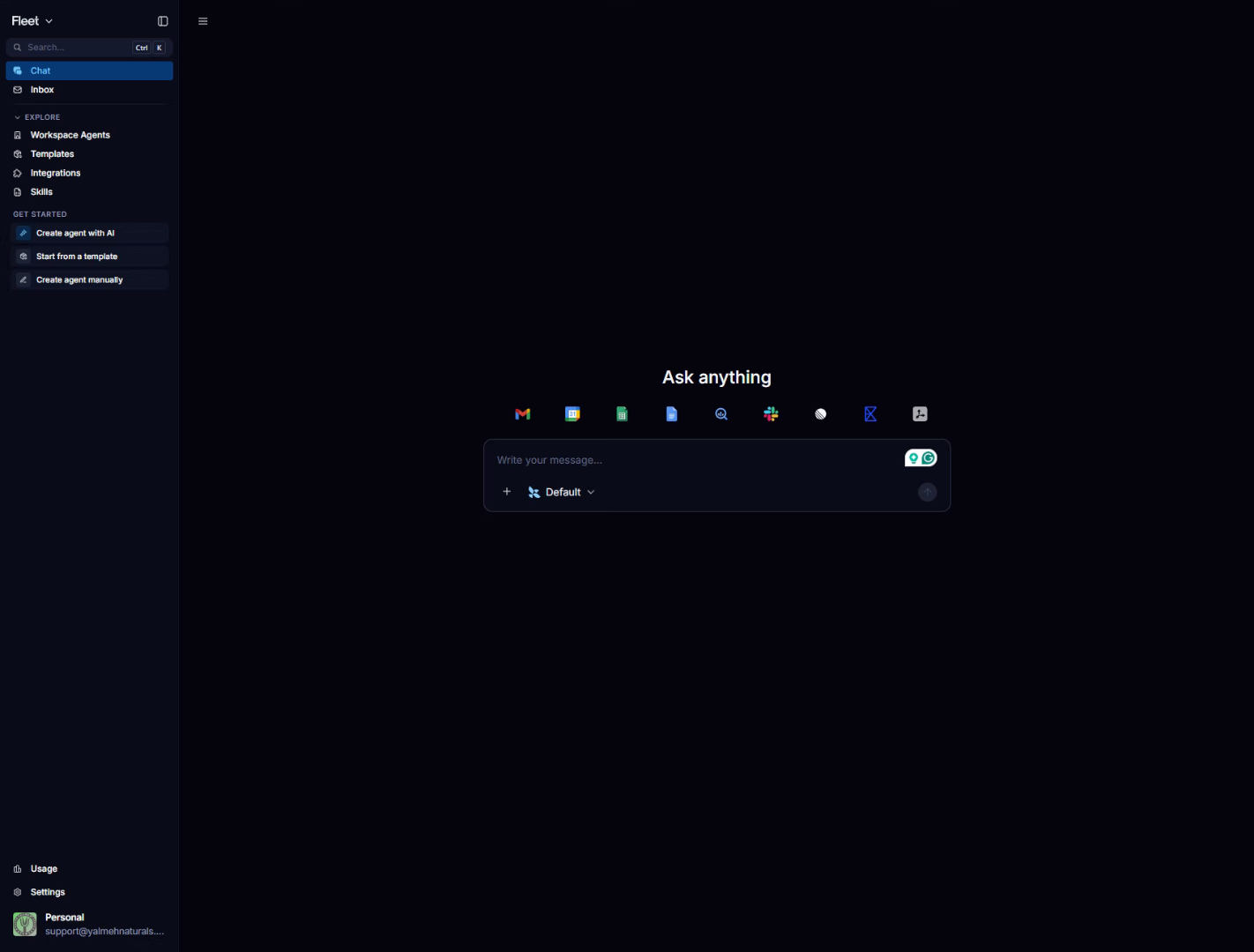Viewport: 1254px width, 952px height.
Task: Click the send message arrow button
Action: coord(928,492)
